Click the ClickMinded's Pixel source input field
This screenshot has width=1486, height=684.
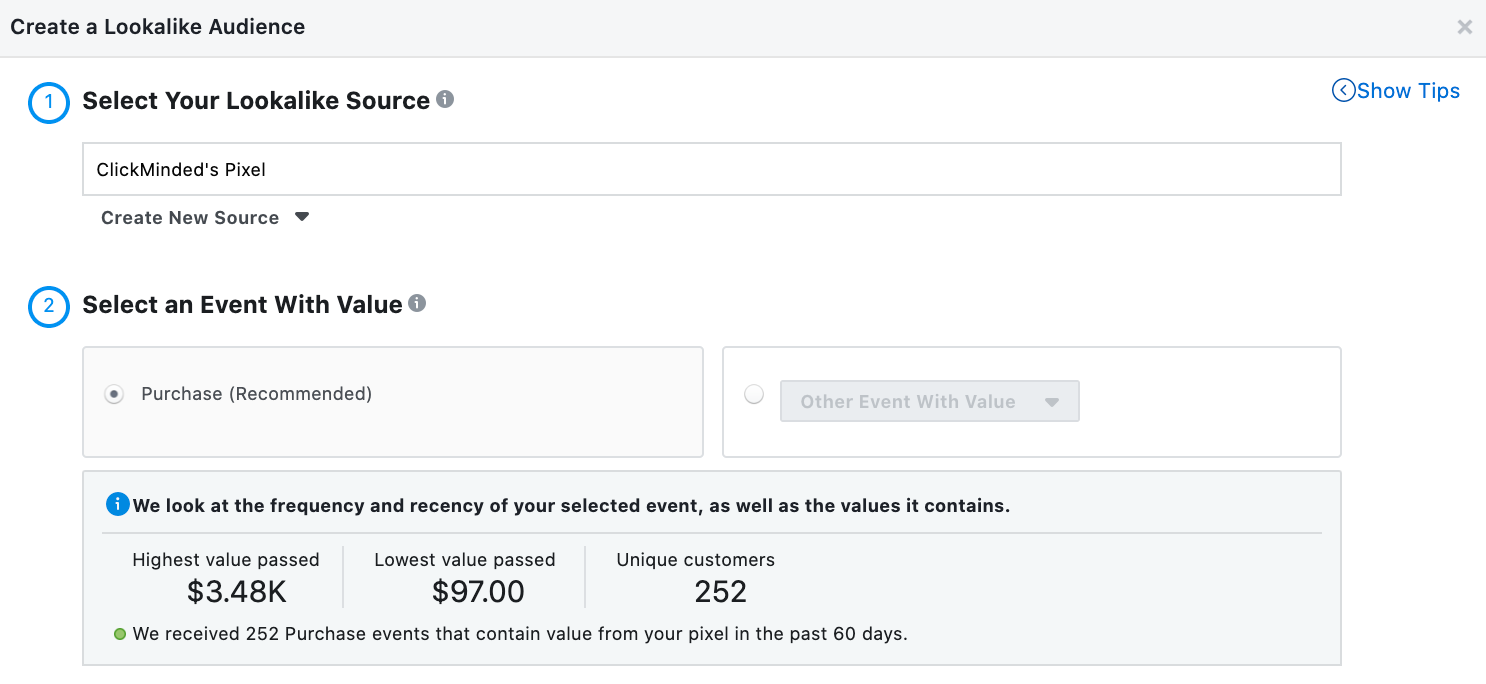click(x=711, y=169)
